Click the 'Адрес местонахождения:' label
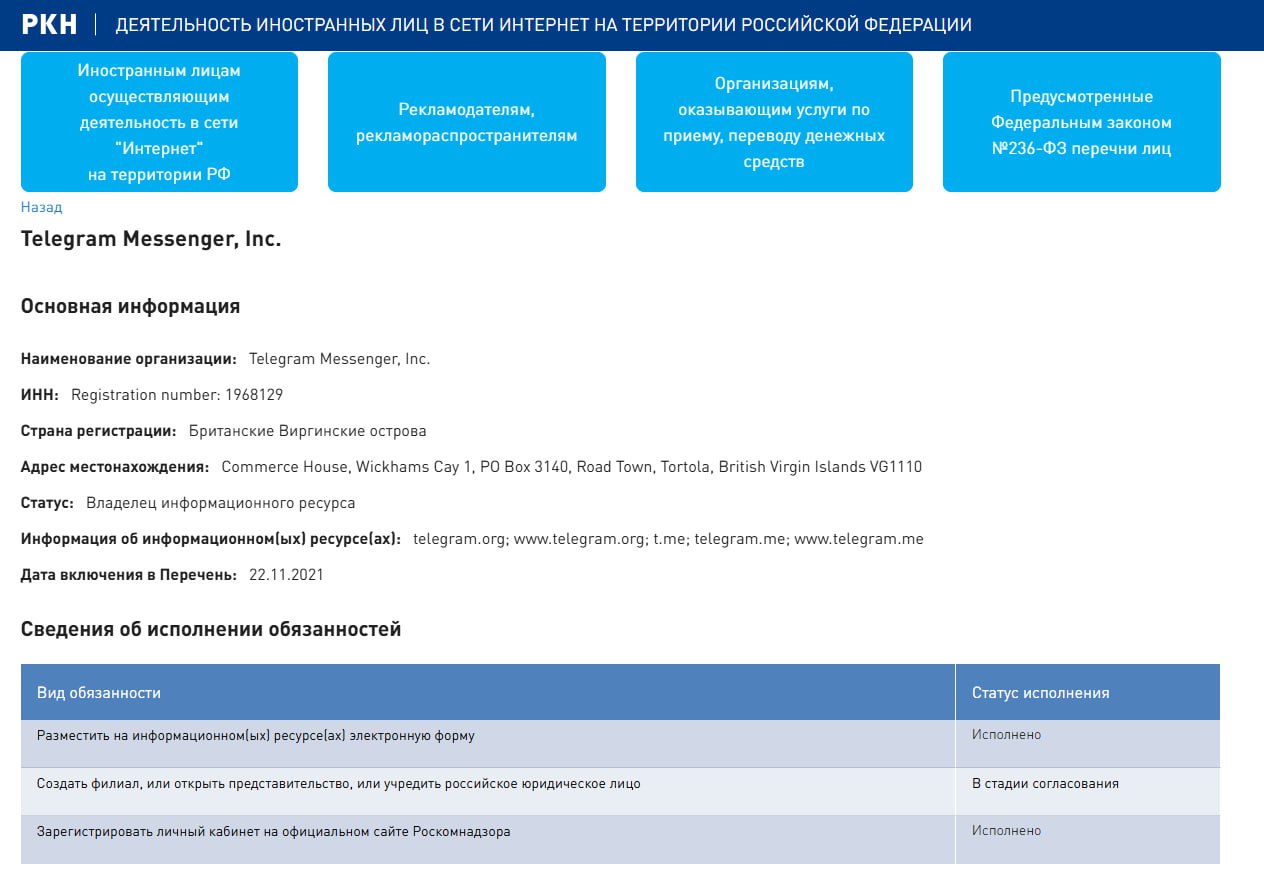The width and height of the screenshot is (1264, 880). [x=115, y=467]
